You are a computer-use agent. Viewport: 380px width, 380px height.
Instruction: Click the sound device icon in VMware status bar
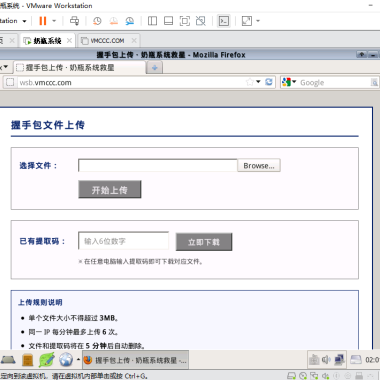pos(325,376)
